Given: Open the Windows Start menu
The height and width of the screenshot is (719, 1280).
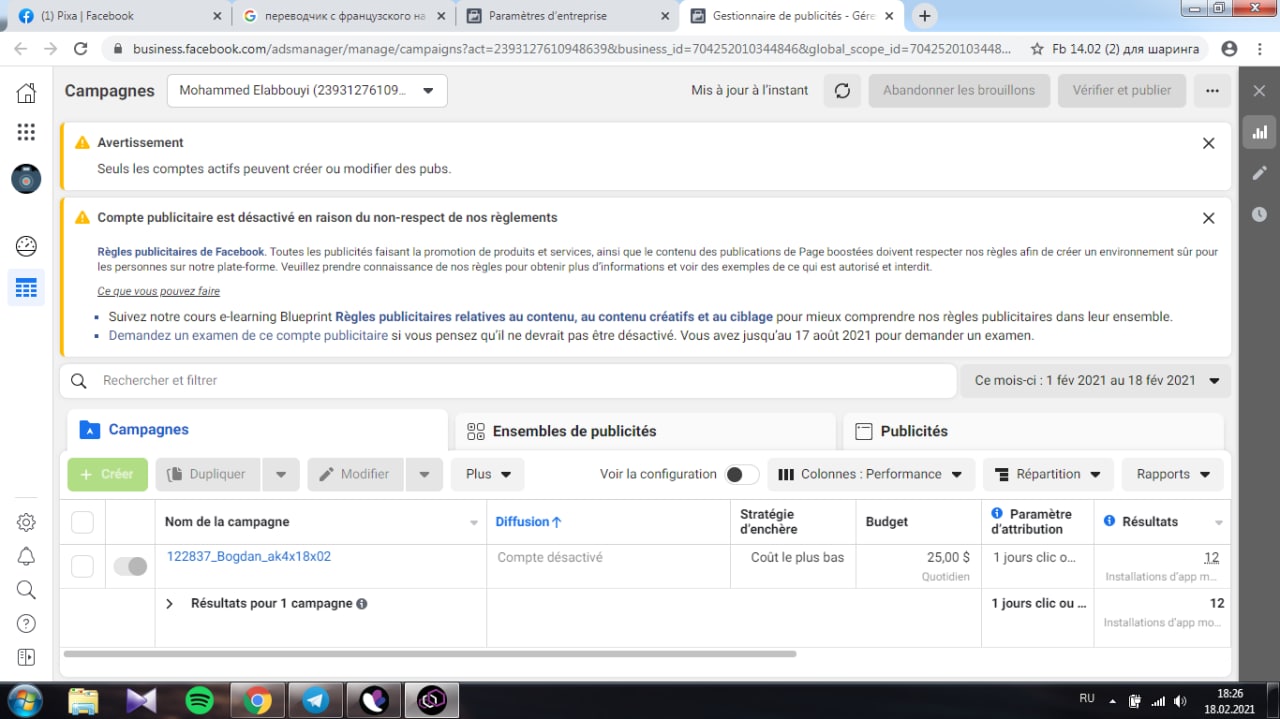Looking at the screenshot, I should [x=25, y=699].
